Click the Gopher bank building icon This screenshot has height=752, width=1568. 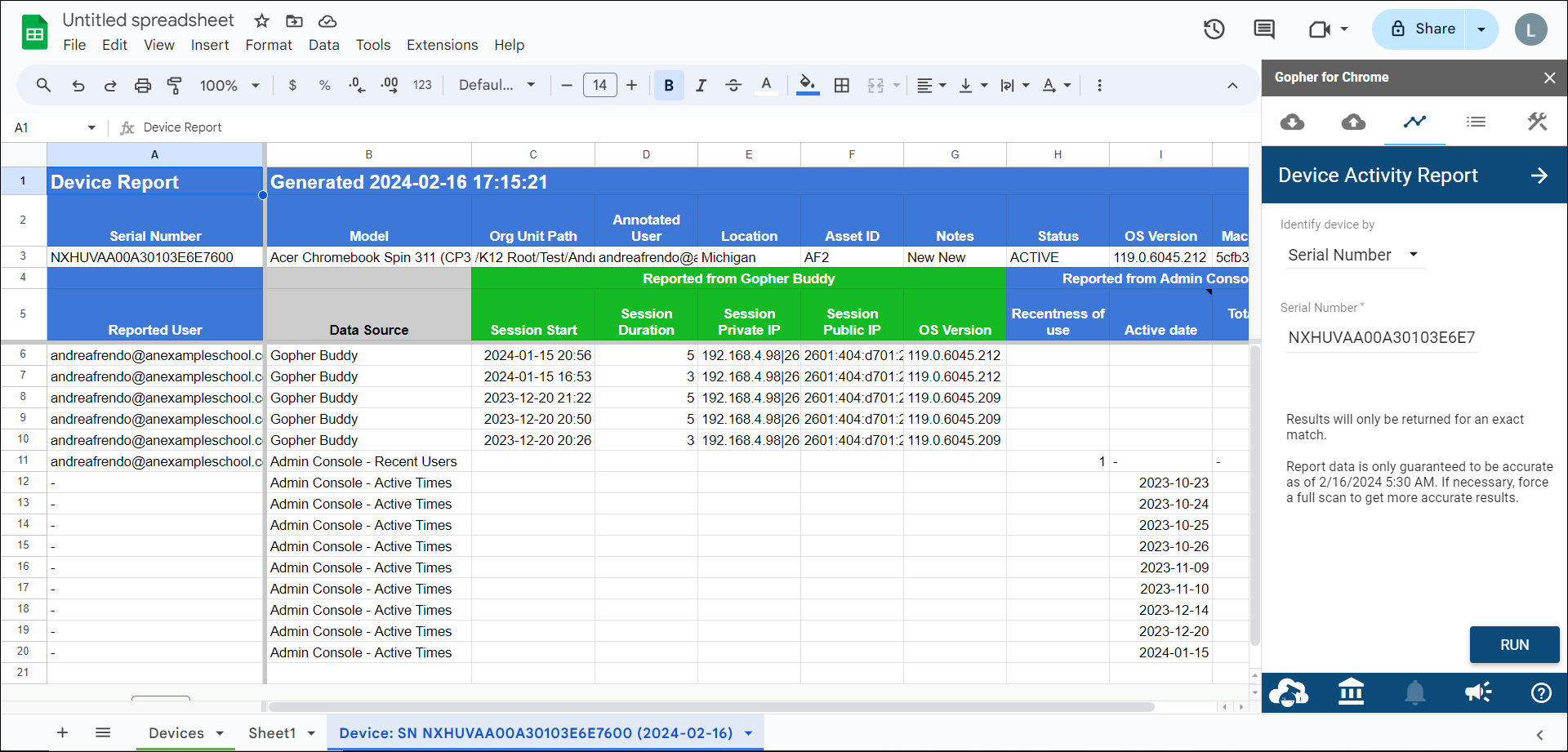[x=1352, y=692]
